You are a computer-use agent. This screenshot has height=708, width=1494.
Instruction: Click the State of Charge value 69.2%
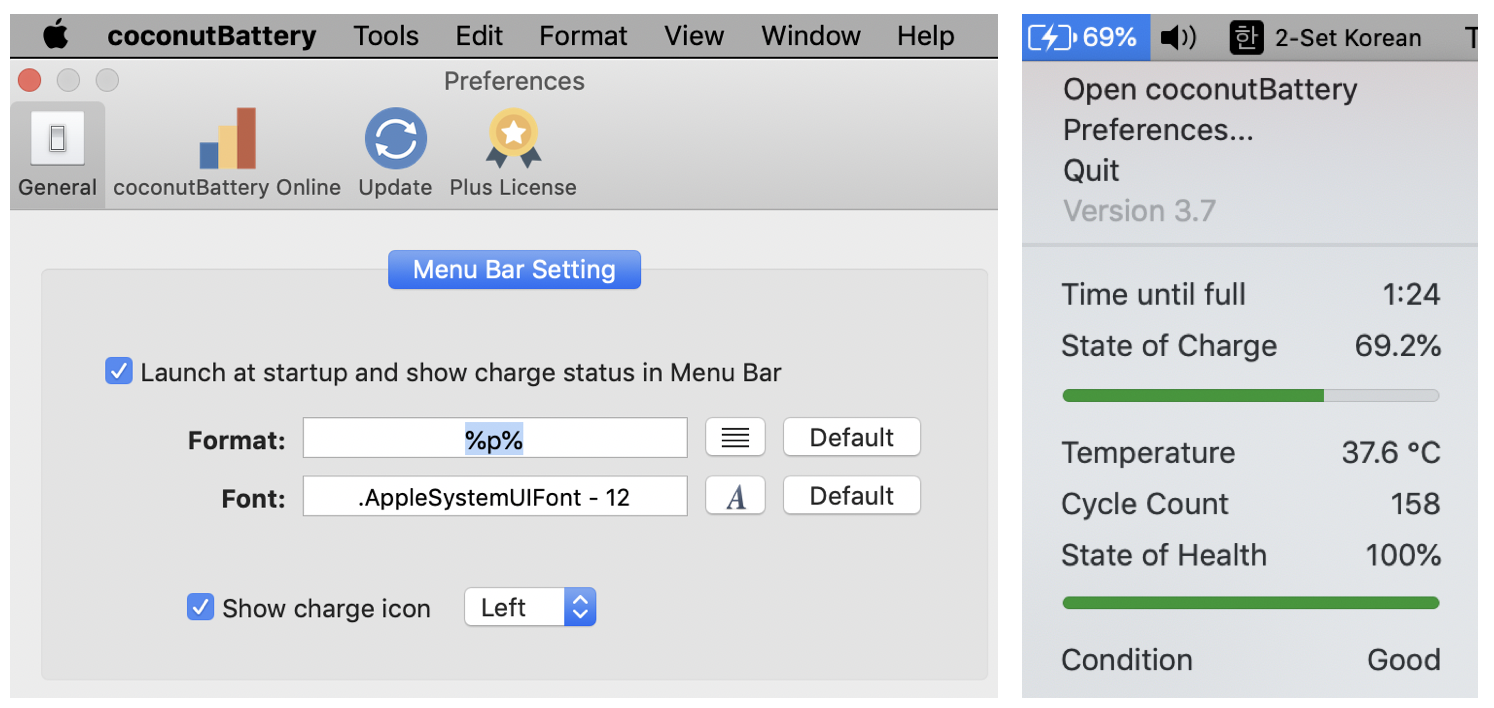point(1398,346)
